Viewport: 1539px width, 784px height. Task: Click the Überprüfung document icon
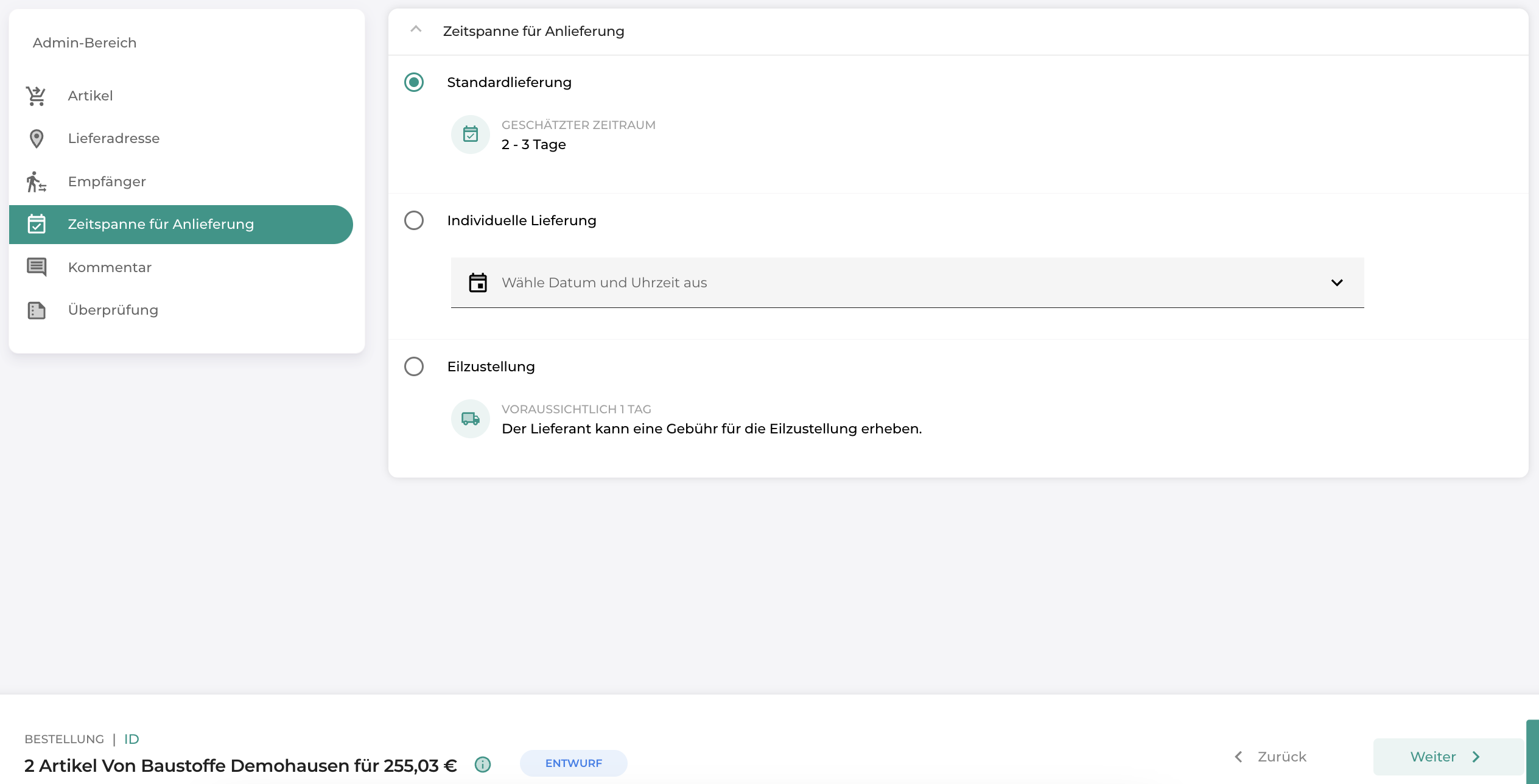click(37, 310)
